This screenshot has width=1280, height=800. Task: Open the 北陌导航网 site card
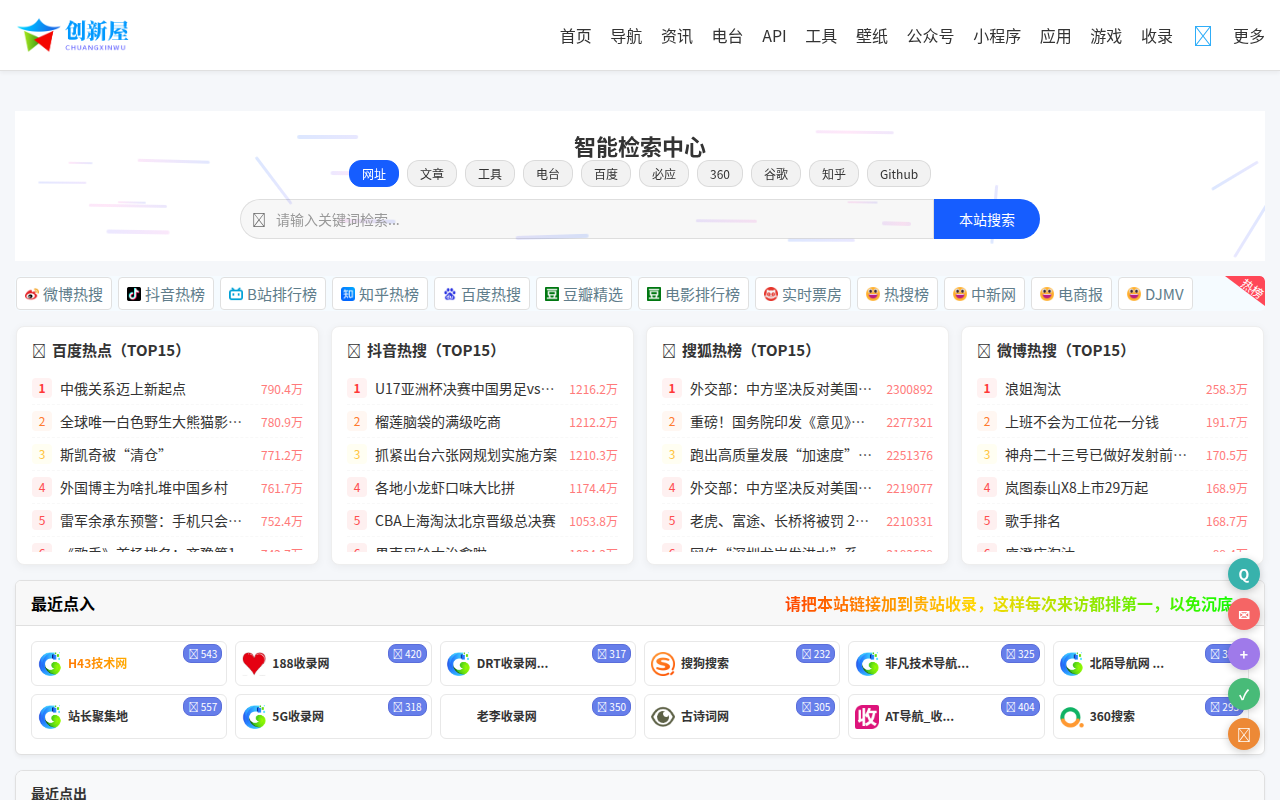click(1150, 663)
